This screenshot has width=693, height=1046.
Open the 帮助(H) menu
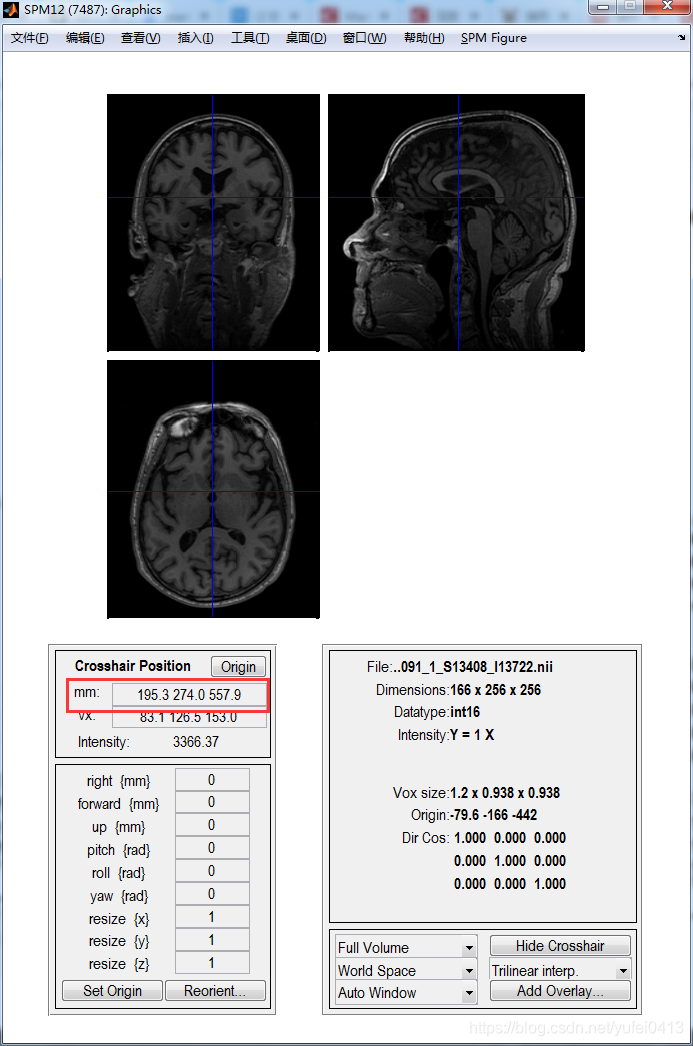pos(424,38)
